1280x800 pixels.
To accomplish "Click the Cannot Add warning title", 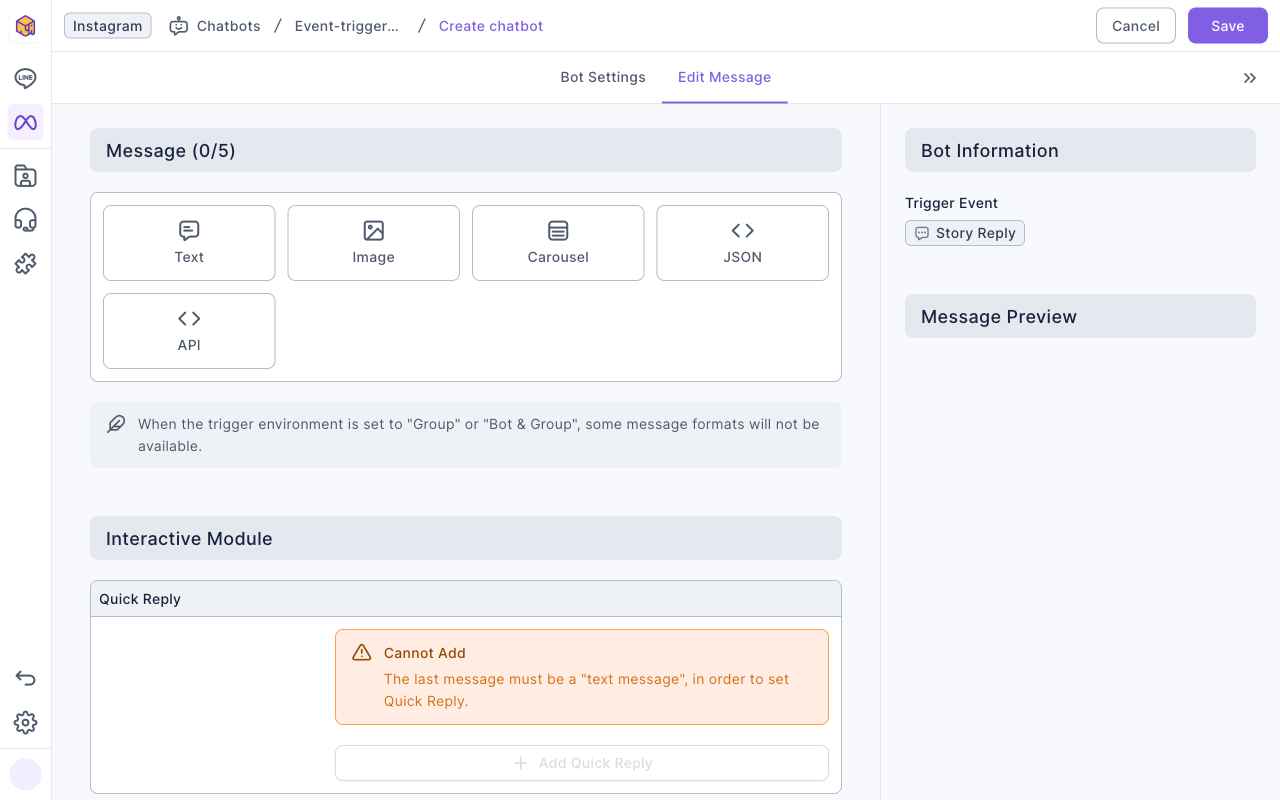I will point(425,653).
